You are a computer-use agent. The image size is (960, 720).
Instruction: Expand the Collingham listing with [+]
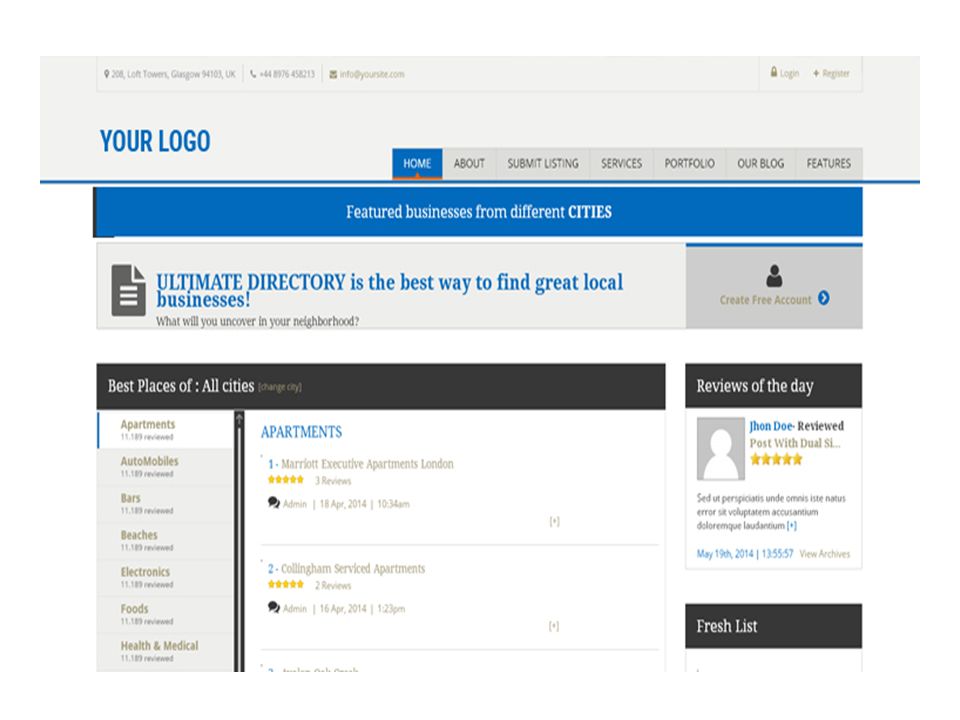pos(554,626)
